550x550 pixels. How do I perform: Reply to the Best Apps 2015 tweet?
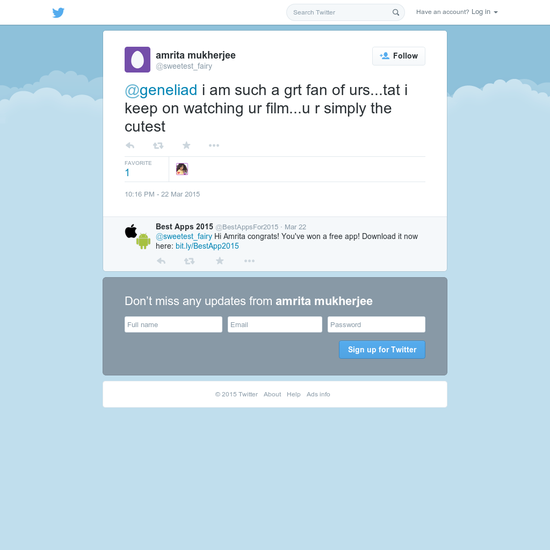[161, 261]
